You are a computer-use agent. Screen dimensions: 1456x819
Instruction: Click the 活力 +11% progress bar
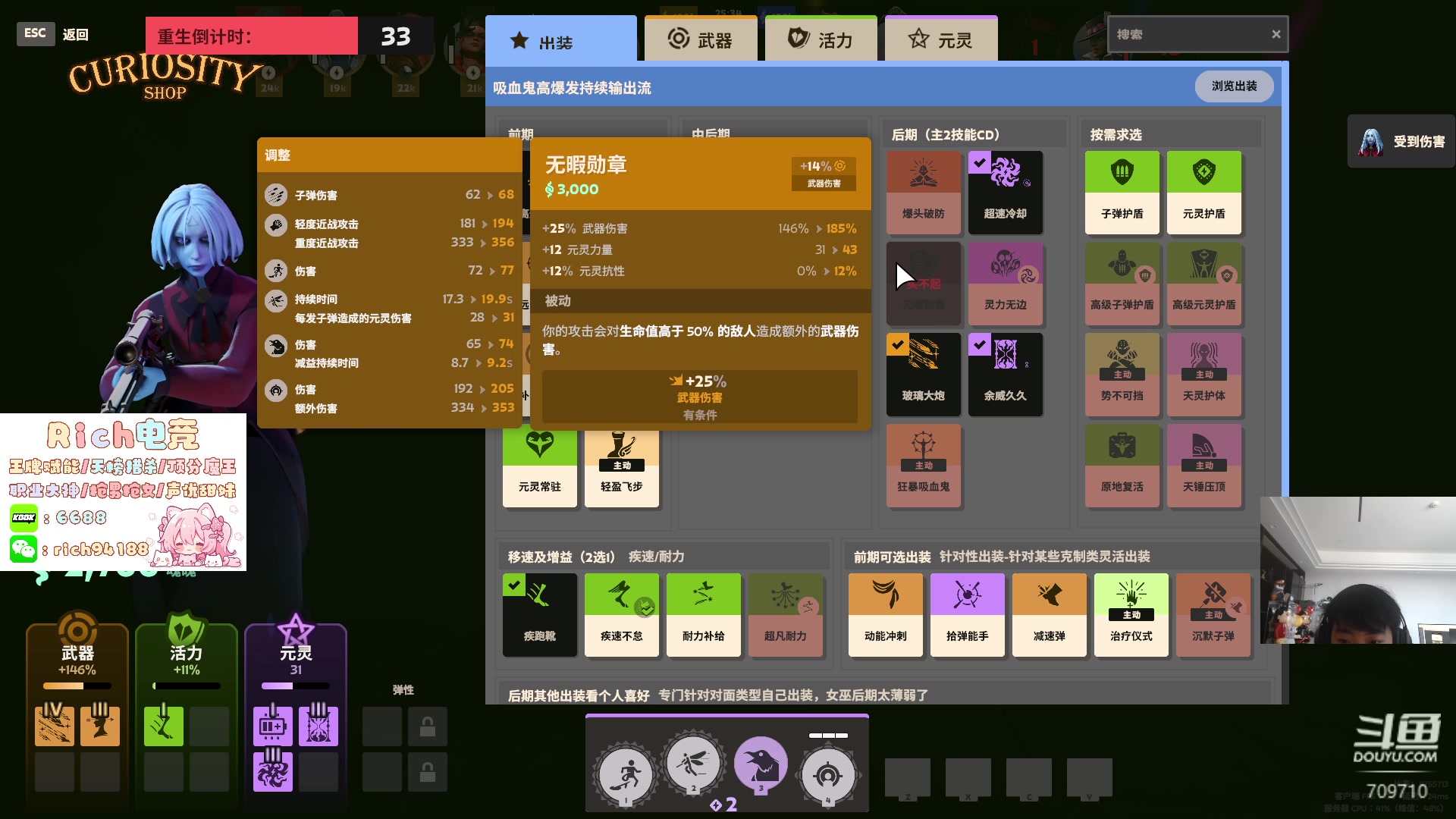tap(187, 686)
